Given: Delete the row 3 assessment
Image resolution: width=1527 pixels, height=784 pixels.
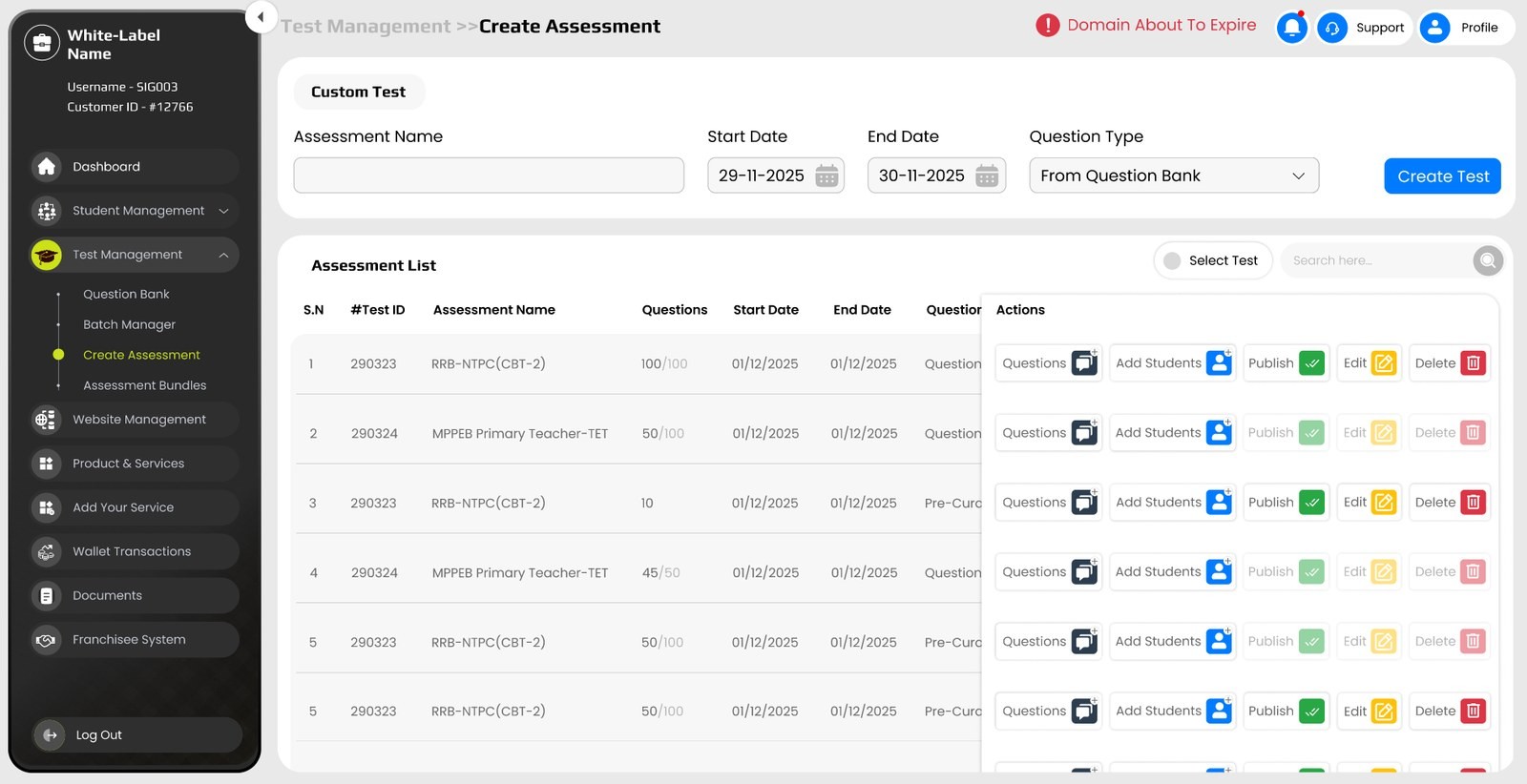Looking at the screenshot, I should click(1450, 503).
